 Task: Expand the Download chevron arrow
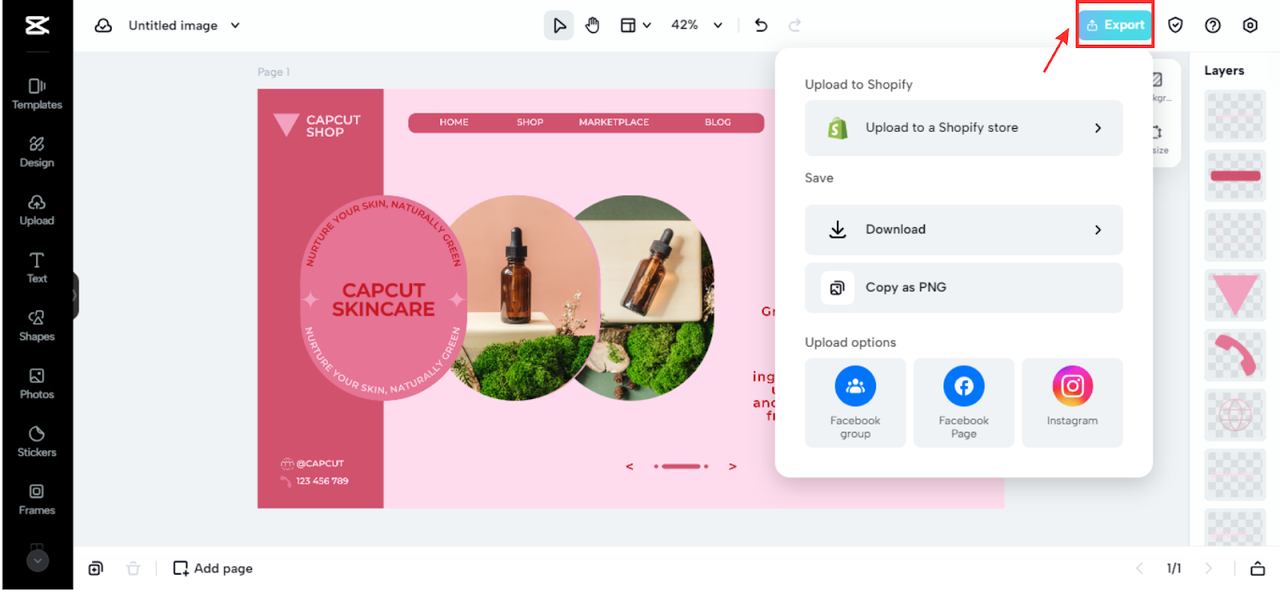1098,230
